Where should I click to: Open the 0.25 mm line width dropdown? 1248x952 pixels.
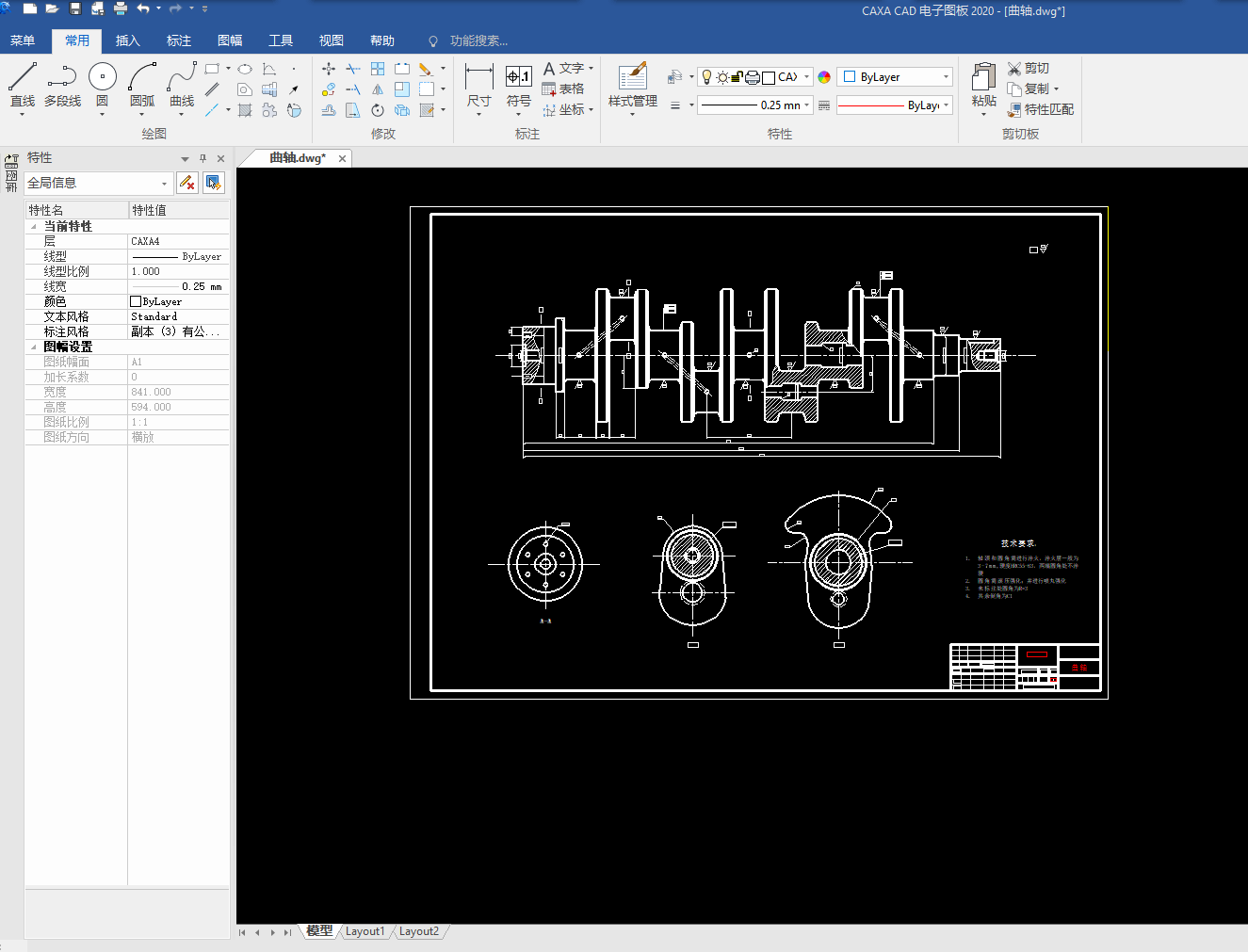[x=807, y=105]
